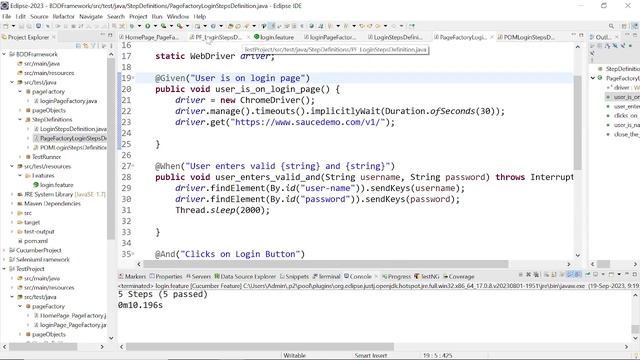Image resolution: width=640 pixels, height=360 pixels.
Task: Switch to the TestNG bottom tab
Action: coord(427,276)
